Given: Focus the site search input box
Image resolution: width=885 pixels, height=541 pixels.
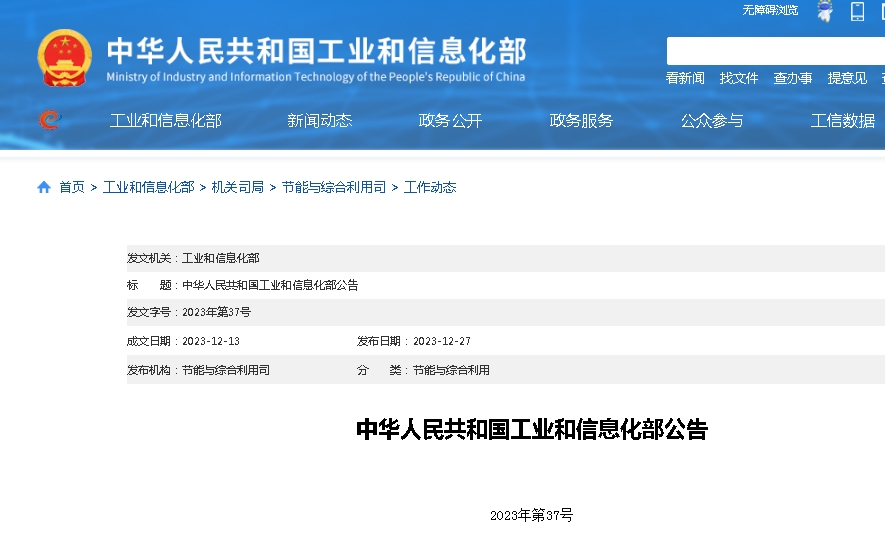Looking at the screenshot, I should 776,51.
